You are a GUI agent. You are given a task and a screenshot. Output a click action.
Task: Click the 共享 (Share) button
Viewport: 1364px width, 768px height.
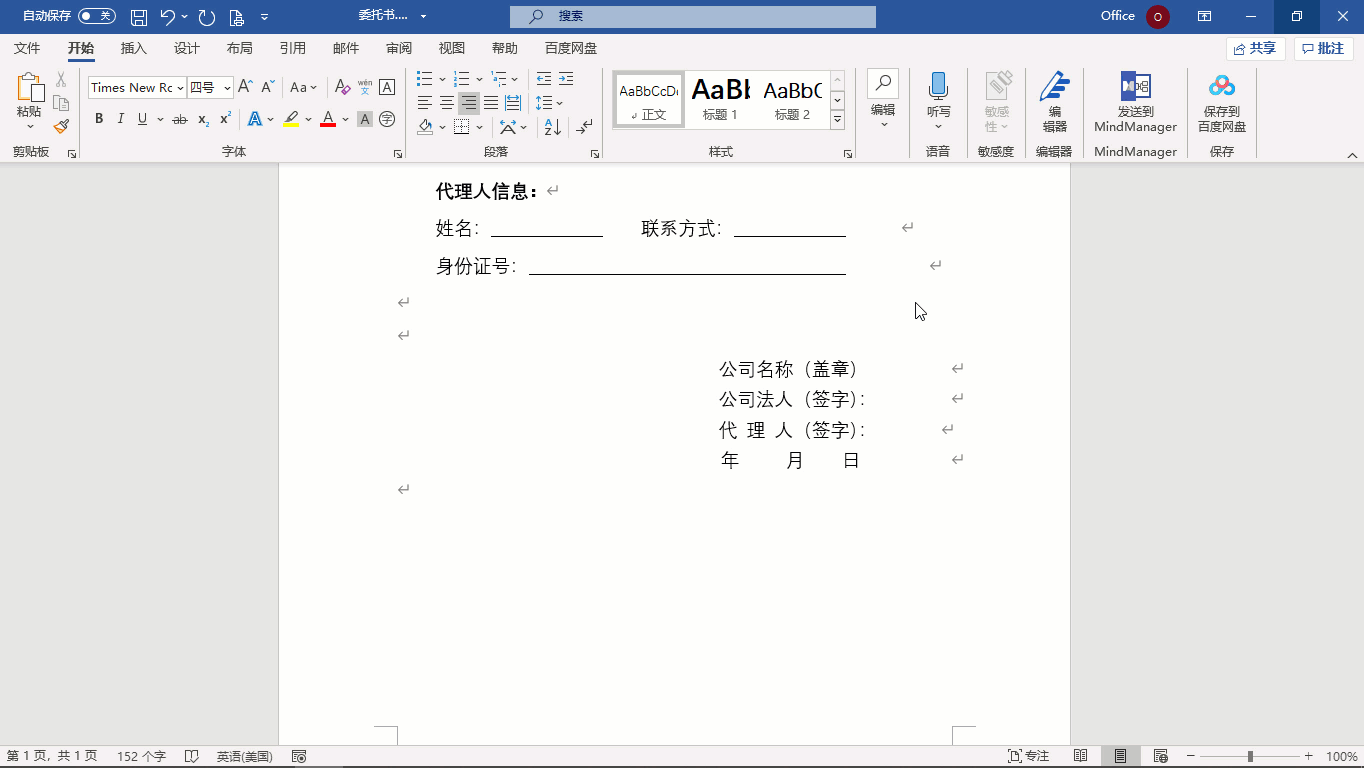[x=1255, y=47]
